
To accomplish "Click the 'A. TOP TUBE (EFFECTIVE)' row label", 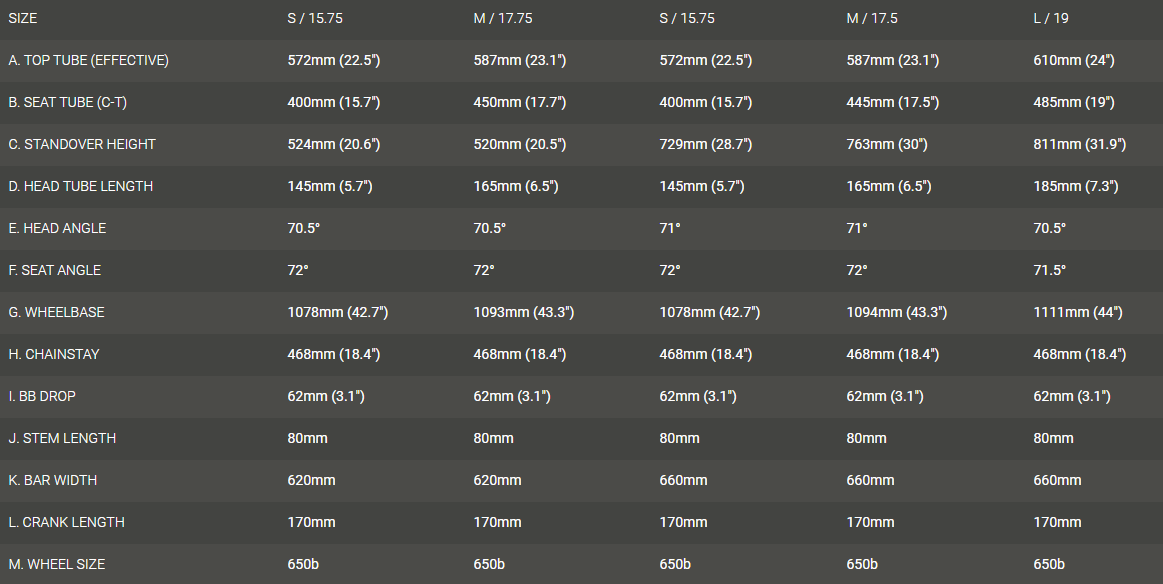I will tap(88, 61).
